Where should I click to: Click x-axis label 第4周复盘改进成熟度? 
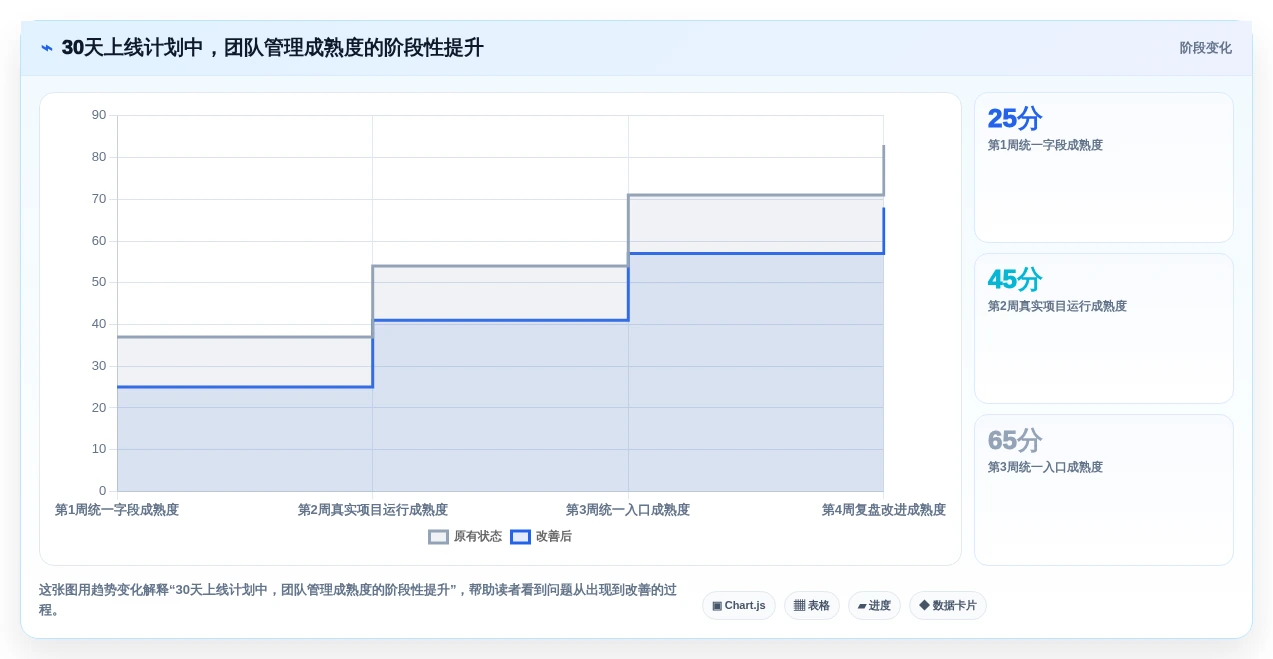(x=884, y=510)
